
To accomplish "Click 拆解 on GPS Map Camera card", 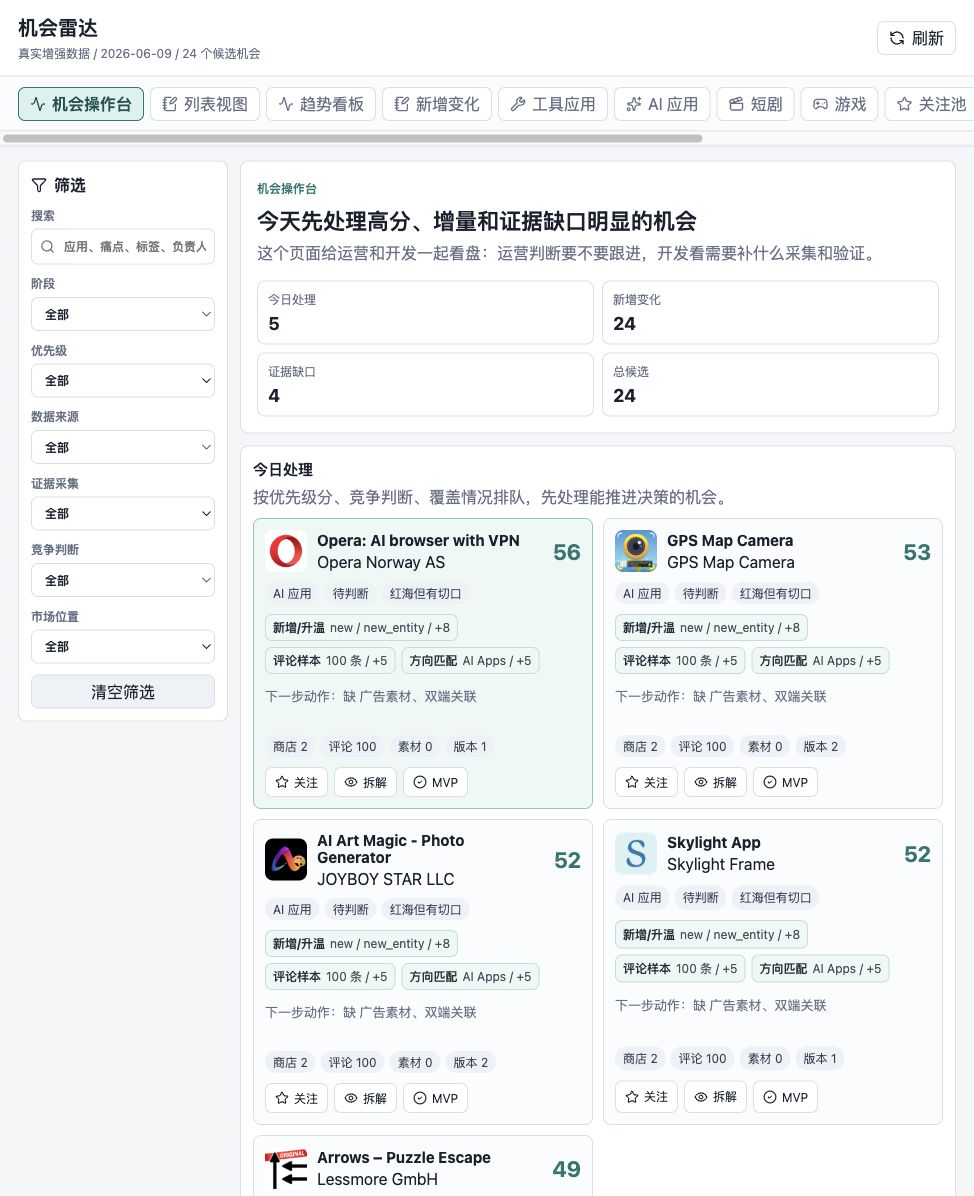I will 715,782.
